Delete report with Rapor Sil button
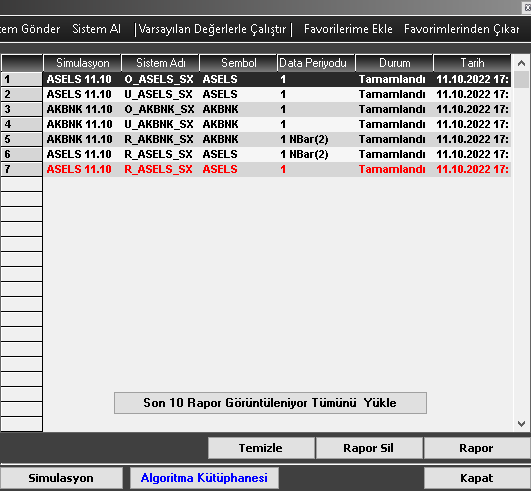 click(x=369, y=448)
